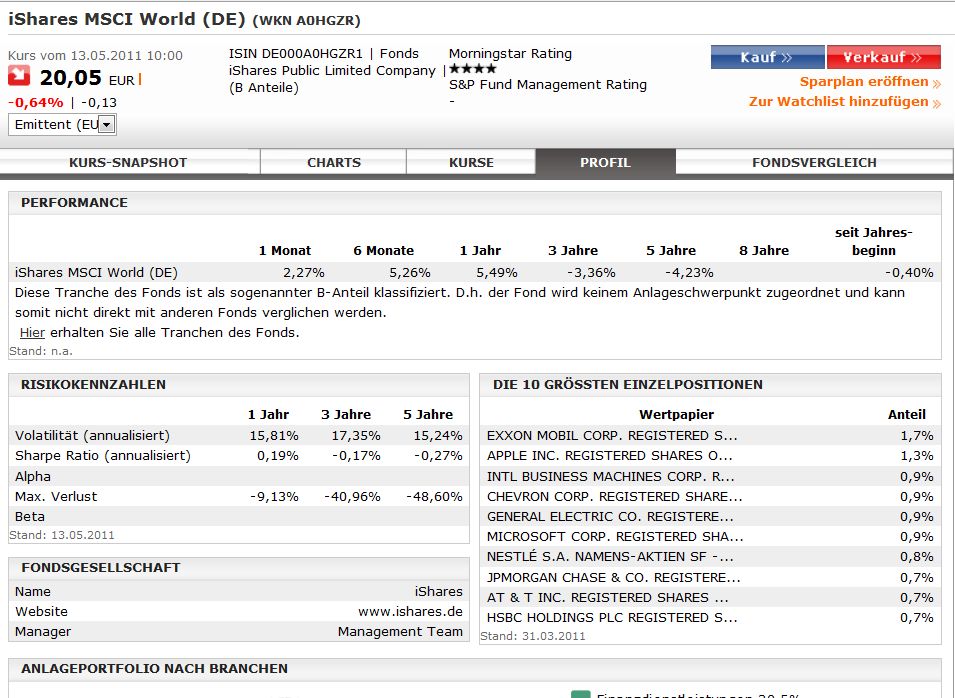Click the 5 Jahre performance value -4,23%
This screenshot has width=955, height=698.
click(x=689, y=273)
